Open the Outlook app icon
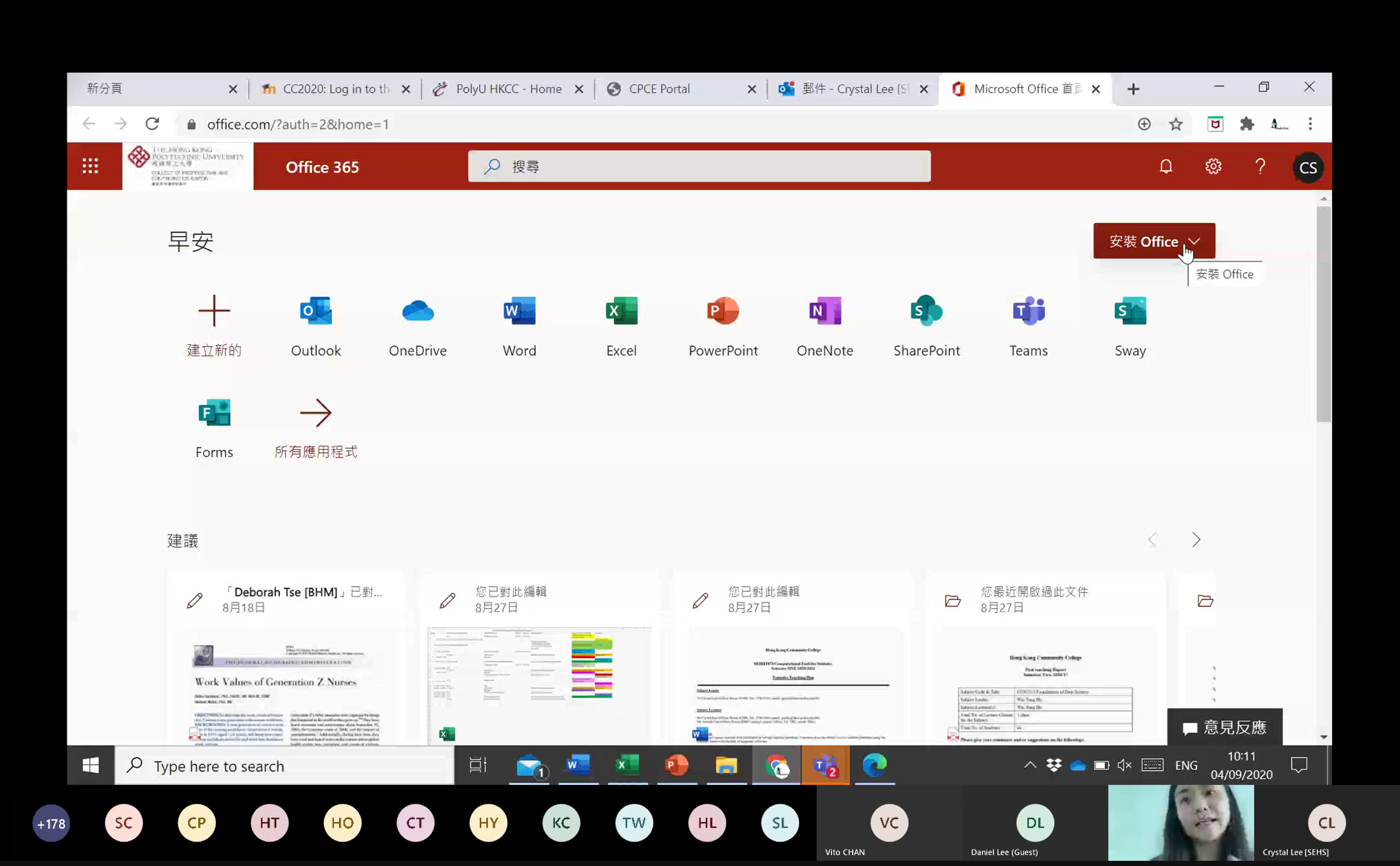The height and width of the screenshot is (866, 1400). pos(316,312)
